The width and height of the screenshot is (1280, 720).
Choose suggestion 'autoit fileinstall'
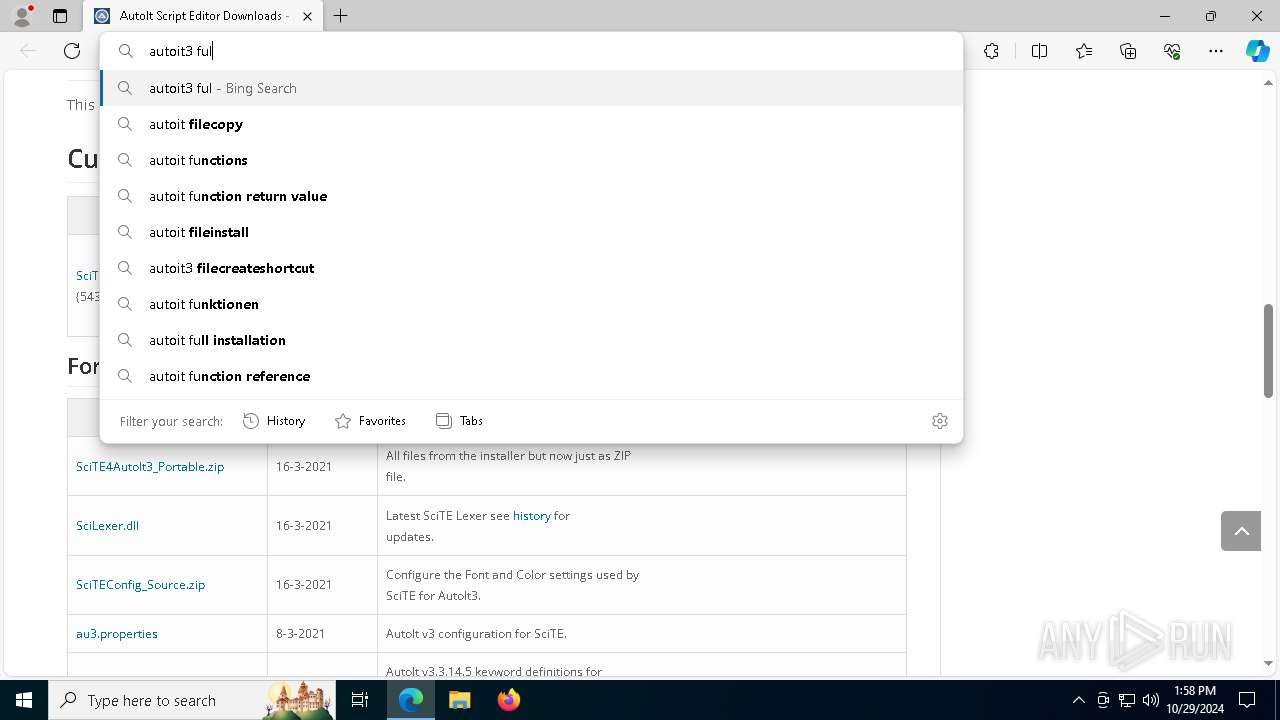click(x=531, y=232)
